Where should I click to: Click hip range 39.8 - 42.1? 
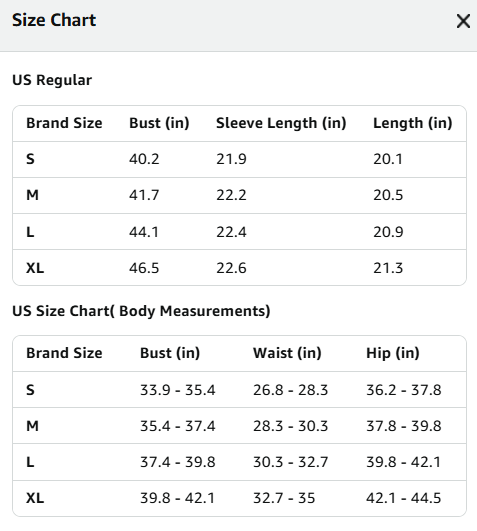(403, 462)
